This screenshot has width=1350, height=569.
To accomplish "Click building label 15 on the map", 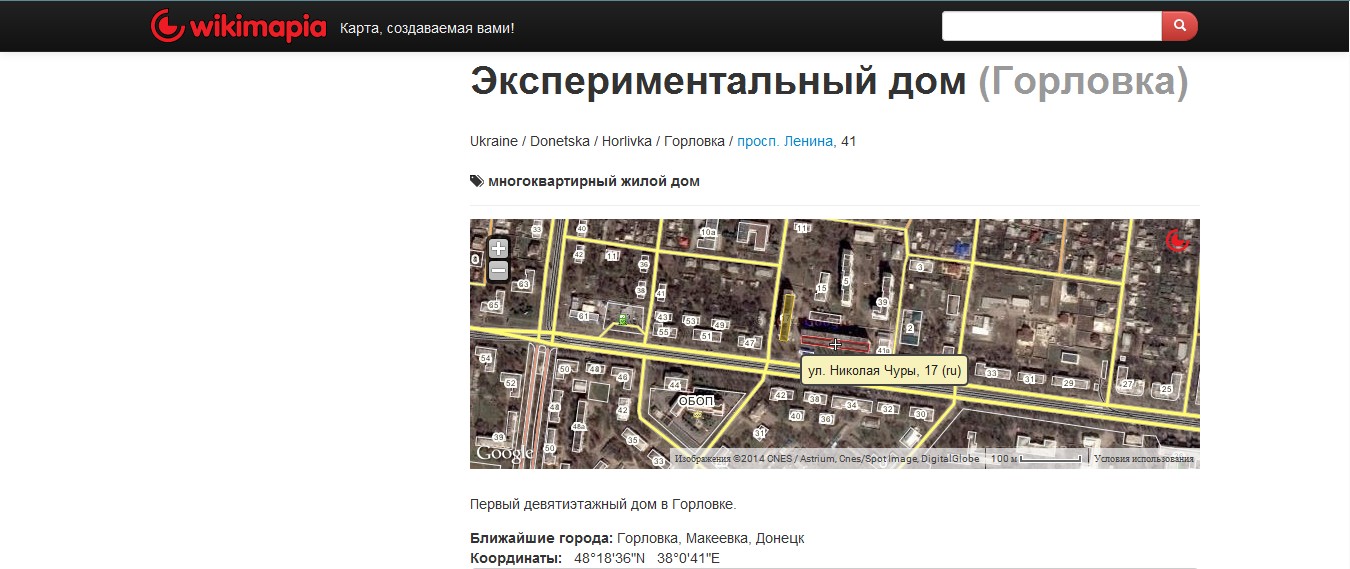I will [821, 288].
